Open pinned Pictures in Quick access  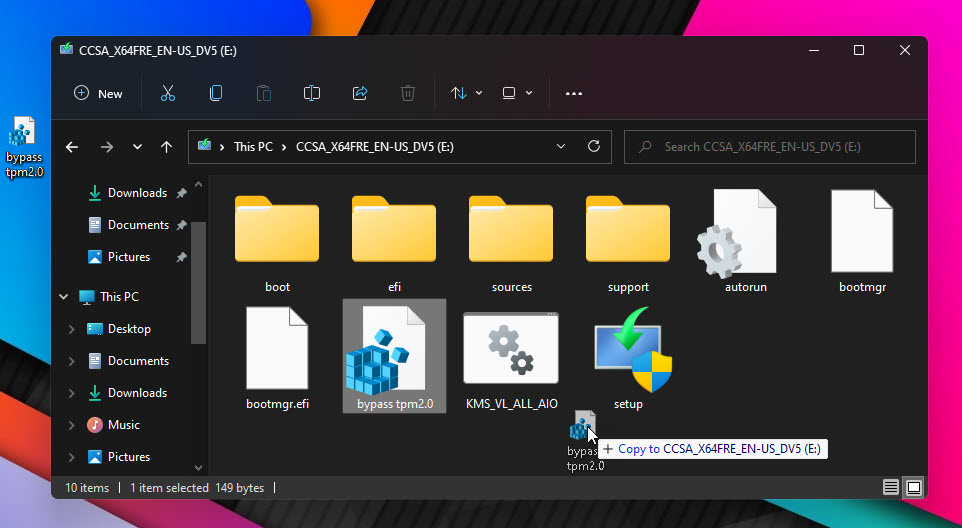pos(120,256)
